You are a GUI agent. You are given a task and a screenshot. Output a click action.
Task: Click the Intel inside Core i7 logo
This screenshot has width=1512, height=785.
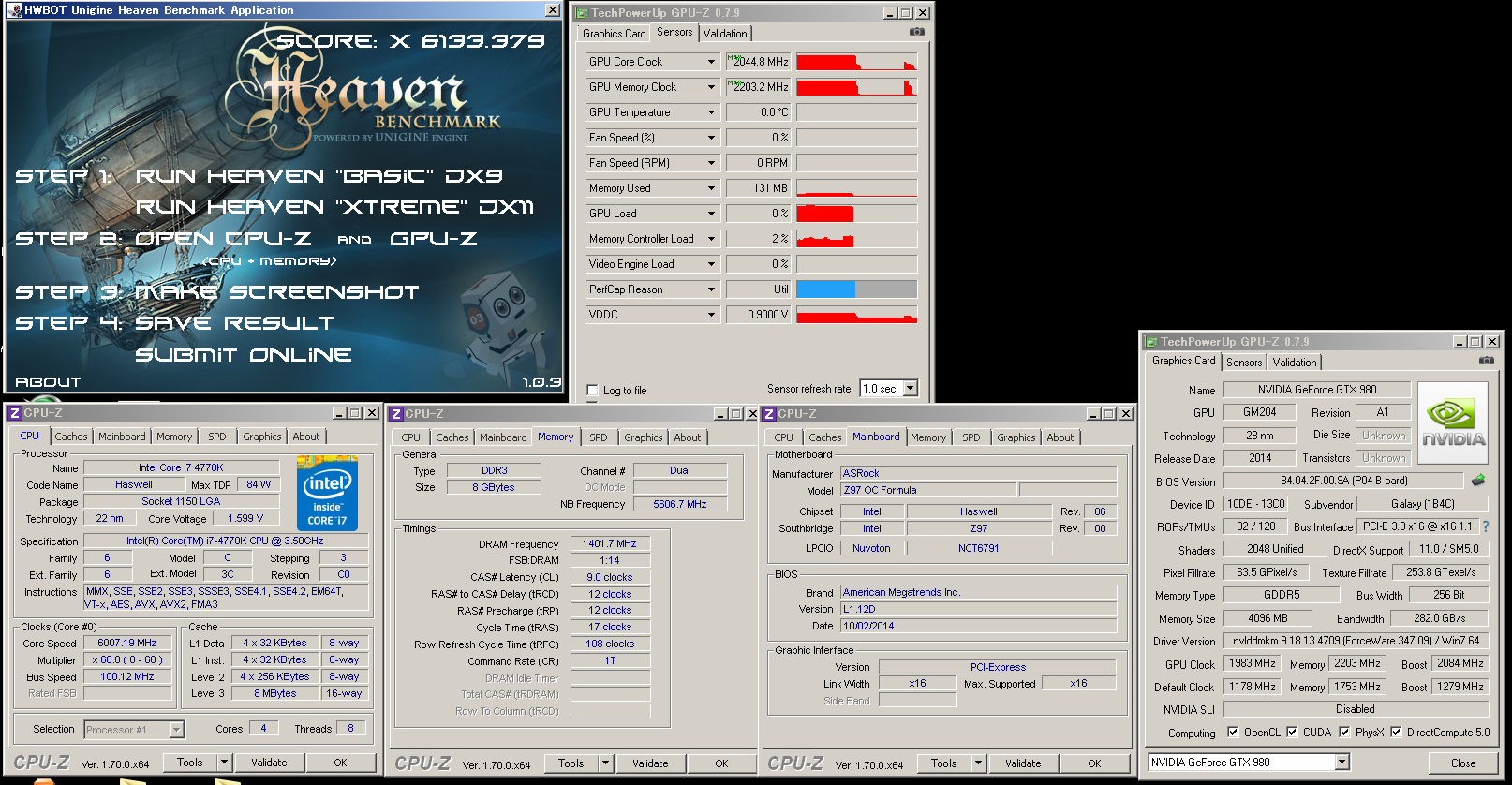pos(327,493)
